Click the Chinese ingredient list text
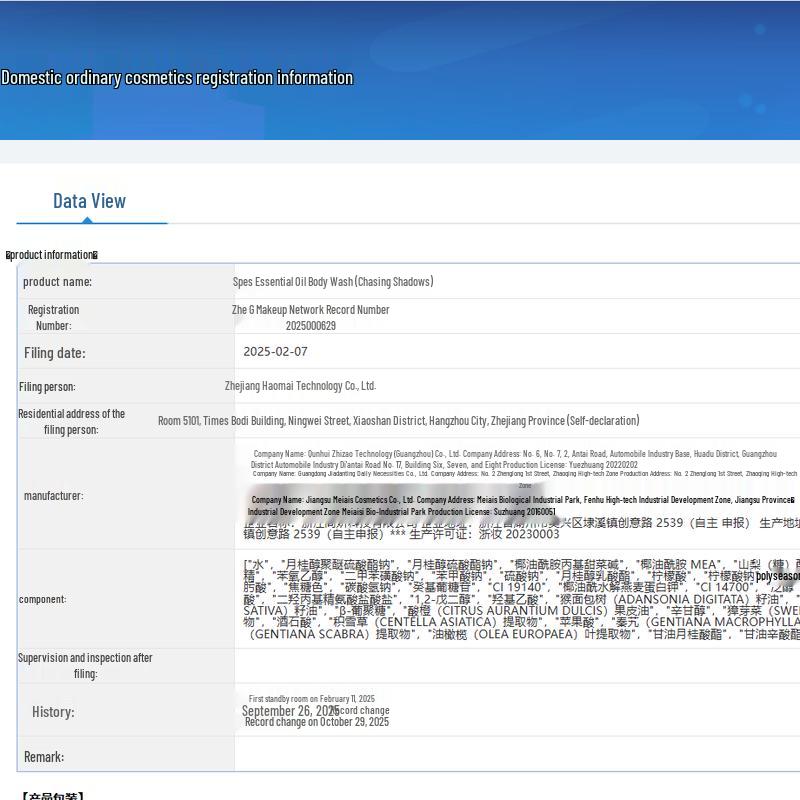The width and height of the screenshot is (800, 800). 520,598
